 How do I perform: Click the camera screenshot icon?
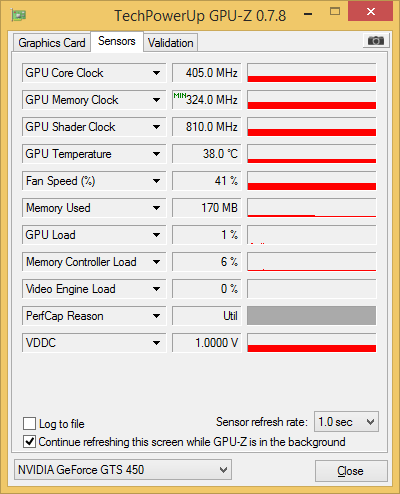coord(376,41)
